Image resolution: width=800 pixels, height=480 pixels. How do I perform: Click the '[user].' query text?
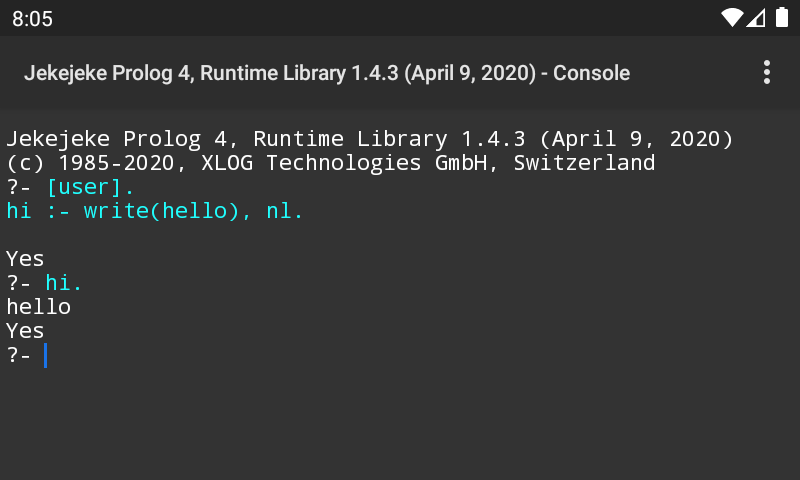90,187
